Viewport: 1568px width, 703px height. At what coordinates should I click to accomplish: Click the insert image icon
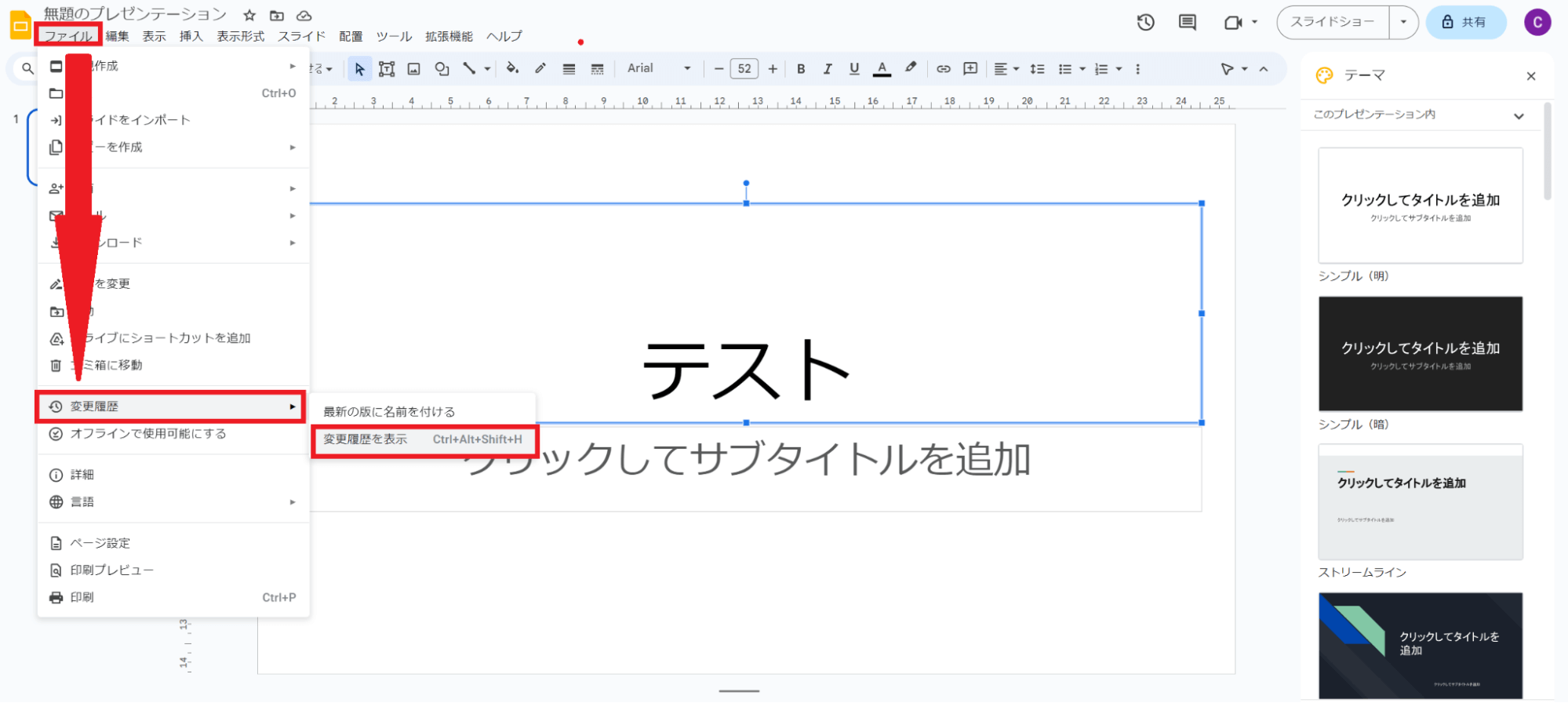[413, 69]
